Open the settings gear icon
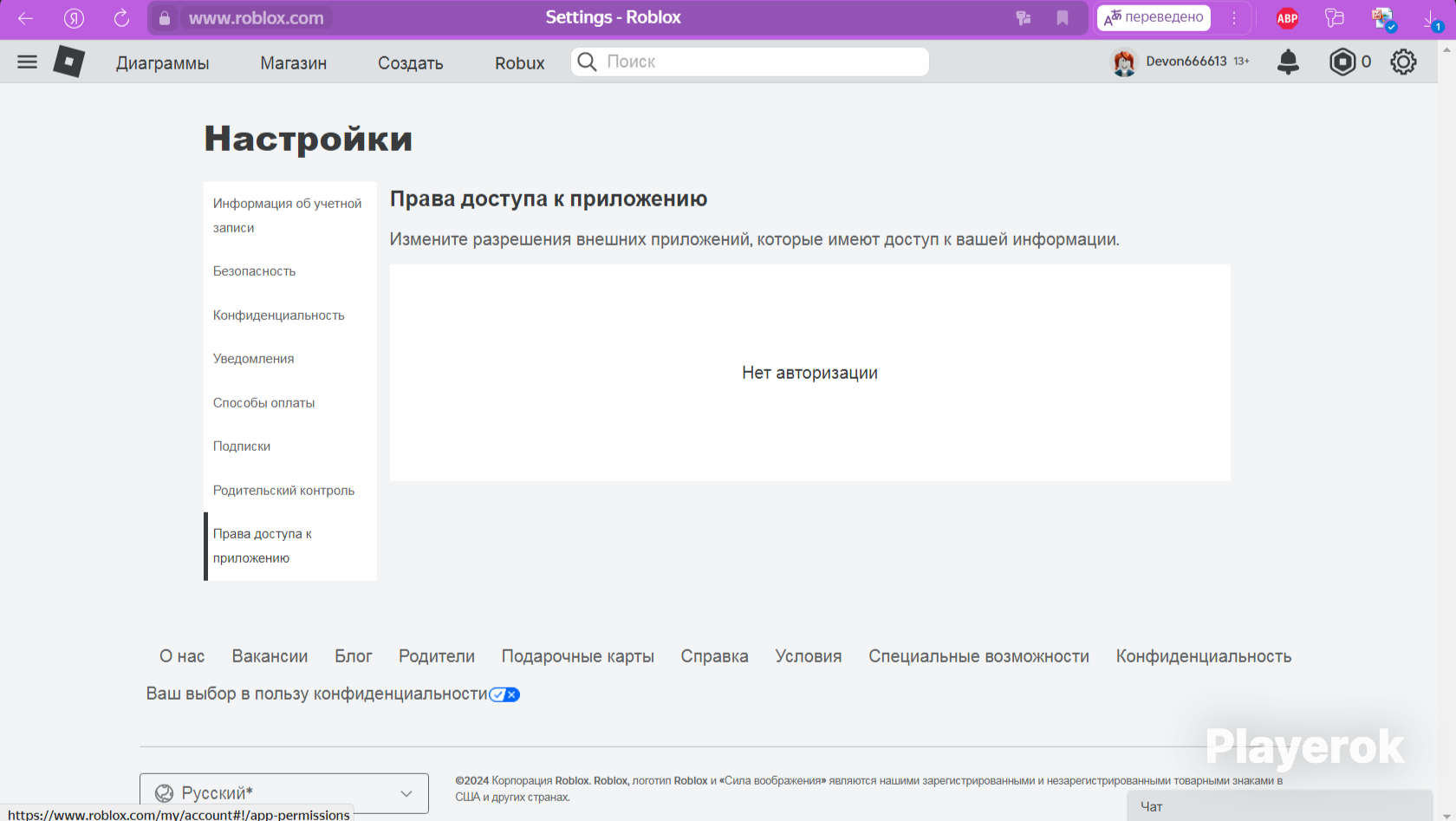Screen dimensions: 1456x821 tap(1403, 62)
